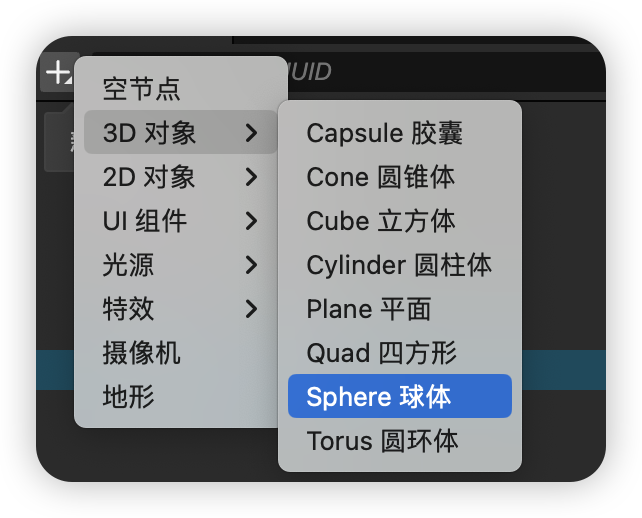Image resolution: width=642 pixels, height=518 pixels.
Task: Select the 空节点 menu entry
Action: 142,89
